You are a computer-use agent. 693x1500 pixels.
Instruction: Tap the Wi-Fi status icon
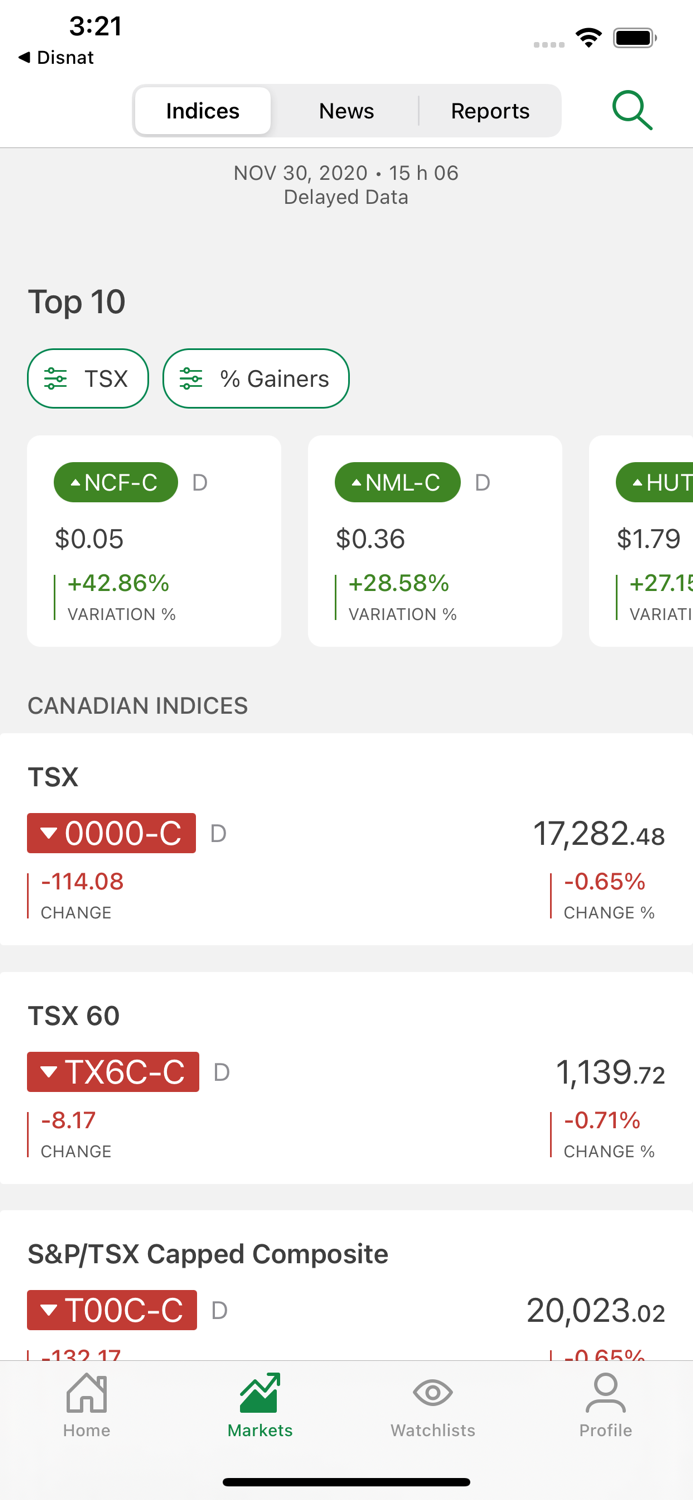588,37
